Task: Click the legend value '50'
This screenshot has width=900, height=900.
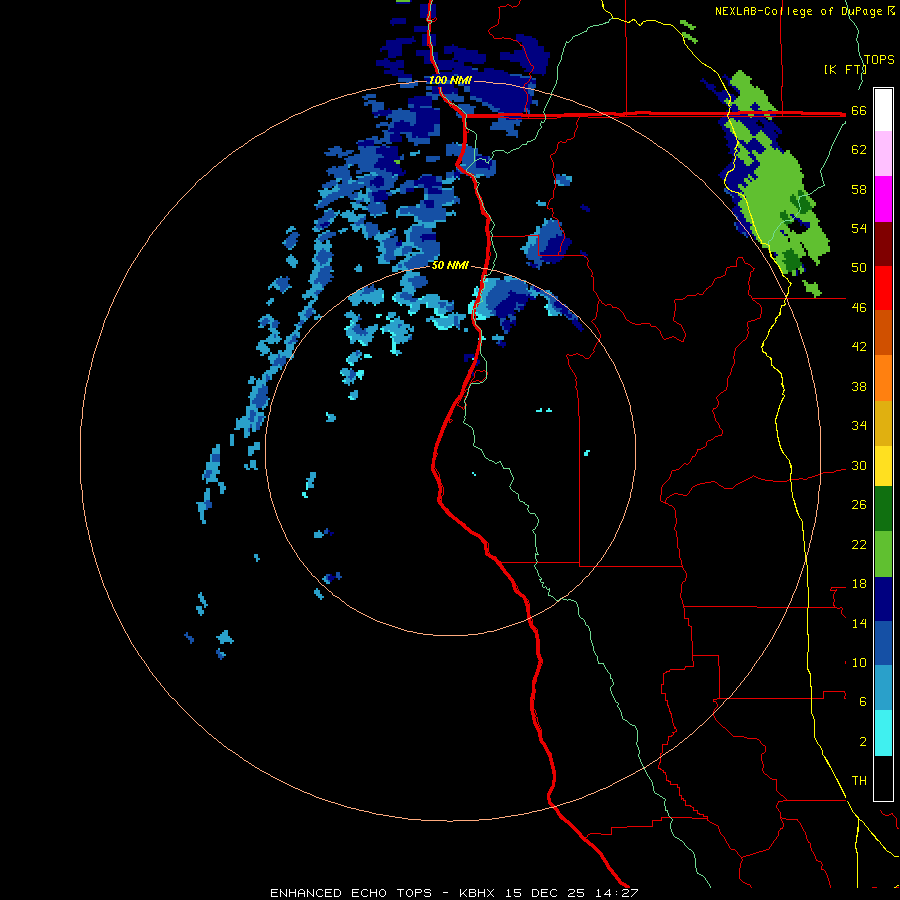Action: pos(859,268)
